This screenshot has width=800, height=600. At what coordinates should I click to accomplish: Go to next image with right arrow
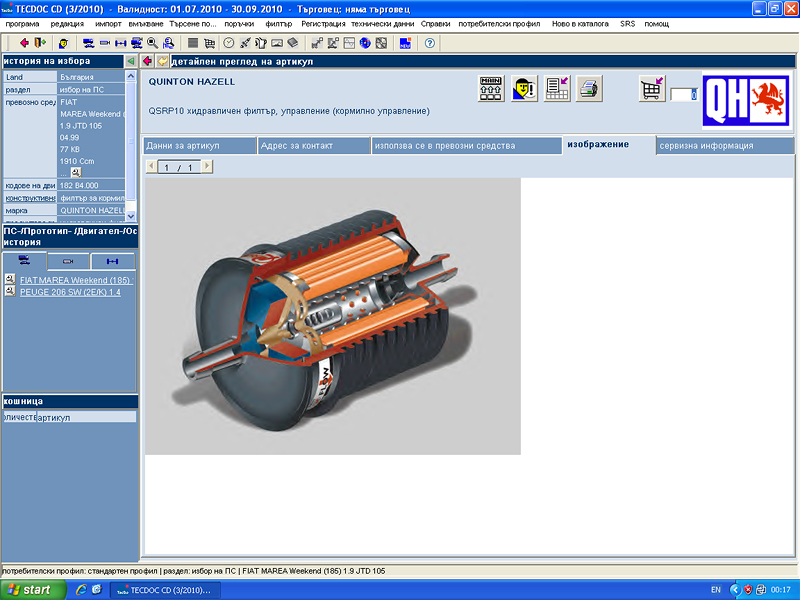[207, 166]
